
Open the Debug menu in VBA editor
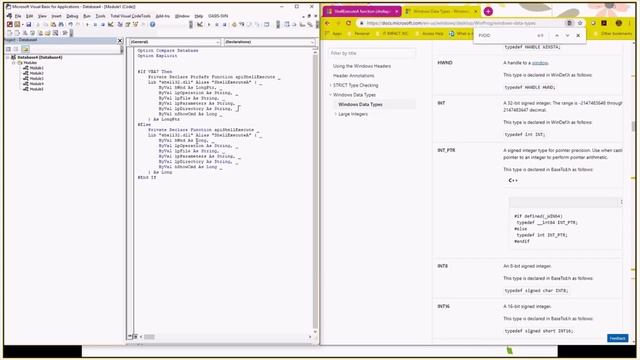(72, 16)
